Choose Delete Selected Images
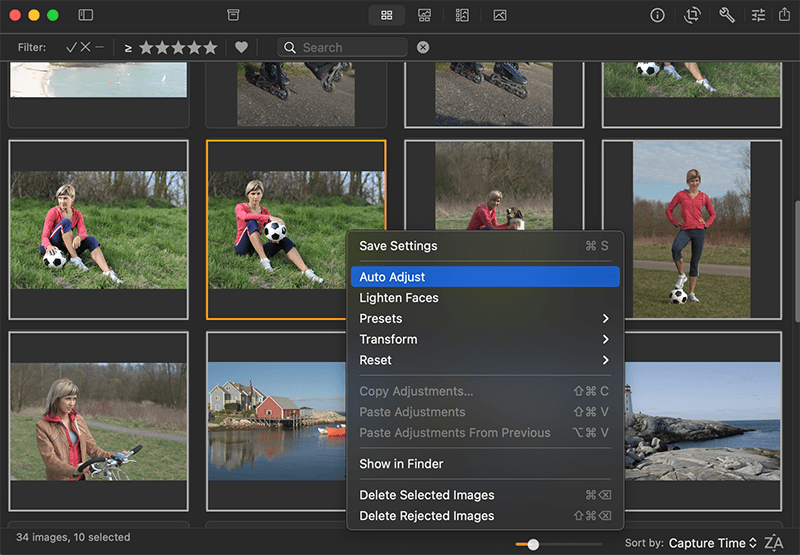 click(x=485, y=495)
